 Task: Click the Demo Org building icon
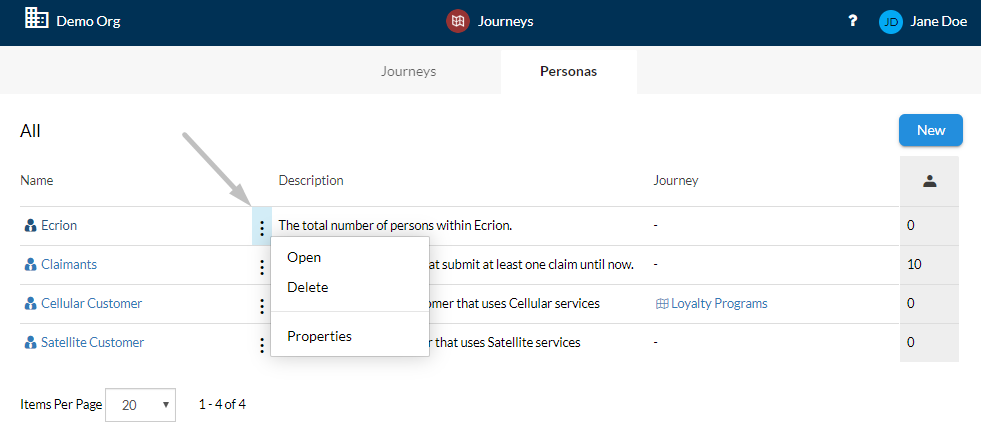(36, 19)
